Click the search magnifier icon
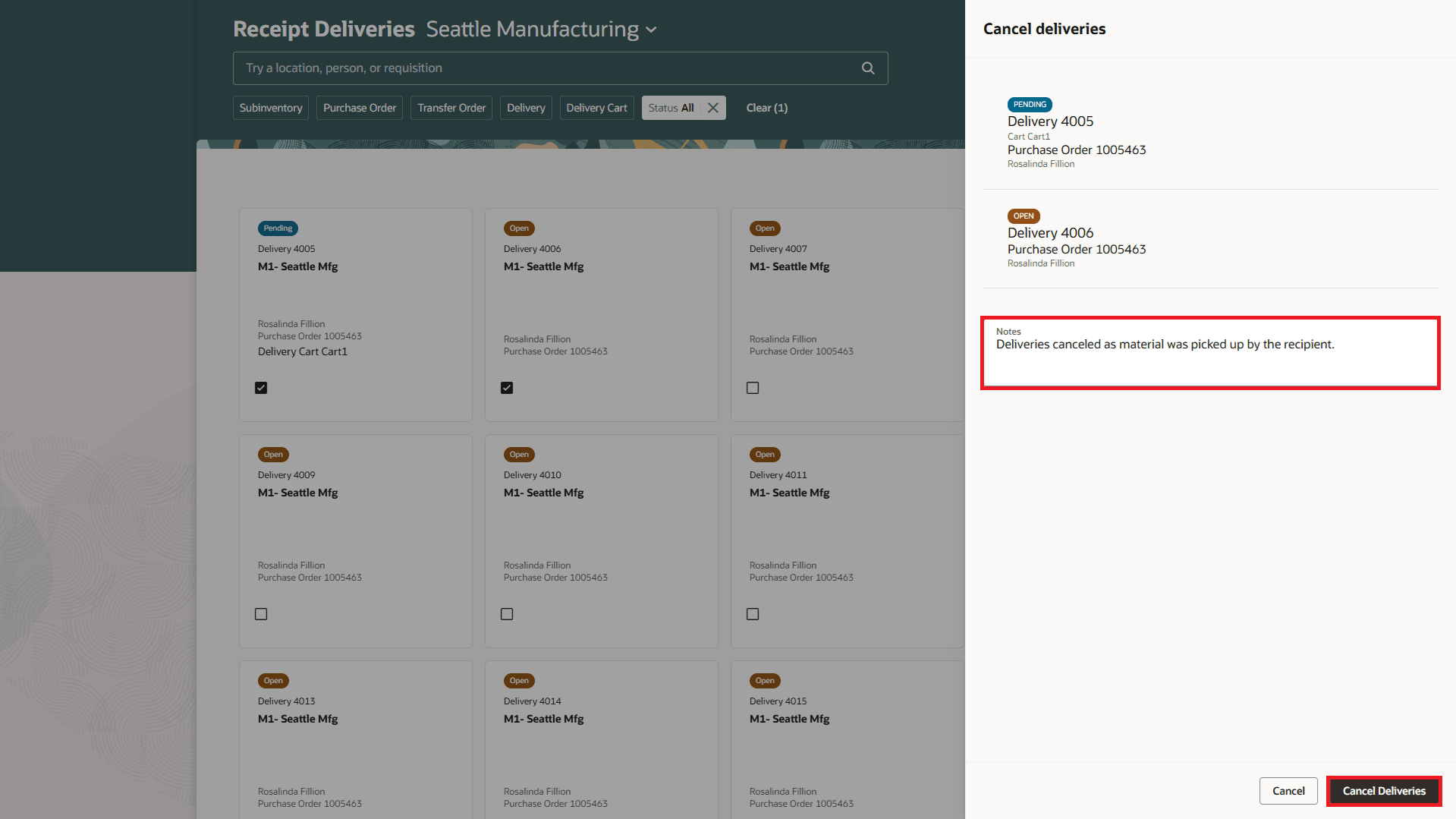 click(x=868, y=68)
